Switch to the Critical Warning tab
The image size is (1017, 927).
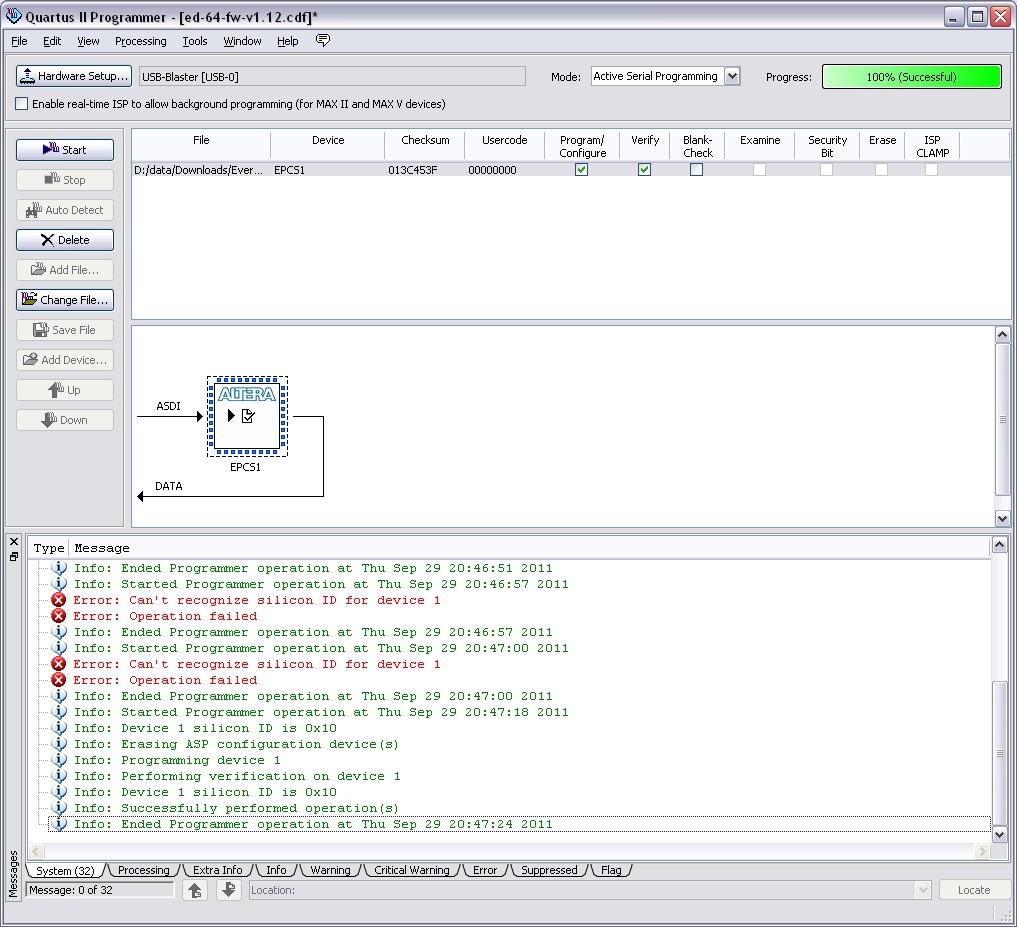coord(411,870)
